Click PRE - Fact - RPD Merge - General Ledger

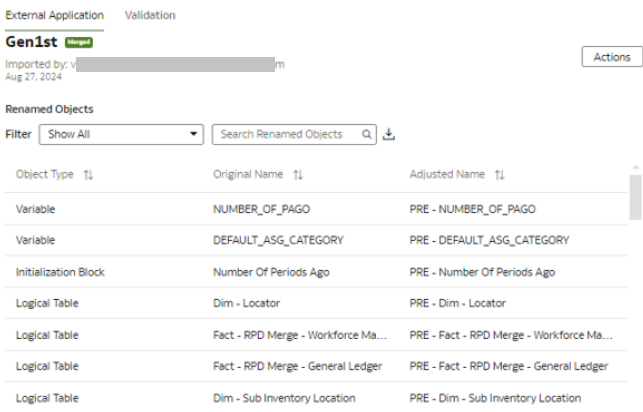508,366
